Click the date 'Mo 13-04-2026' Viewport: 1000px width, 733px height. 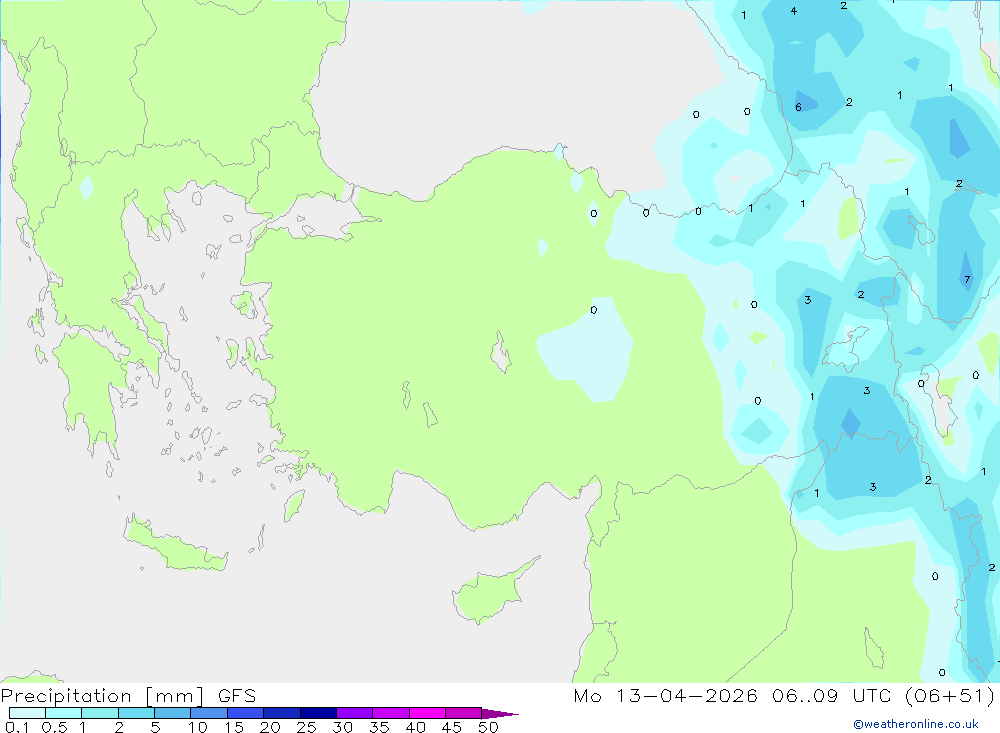point(665,695)
